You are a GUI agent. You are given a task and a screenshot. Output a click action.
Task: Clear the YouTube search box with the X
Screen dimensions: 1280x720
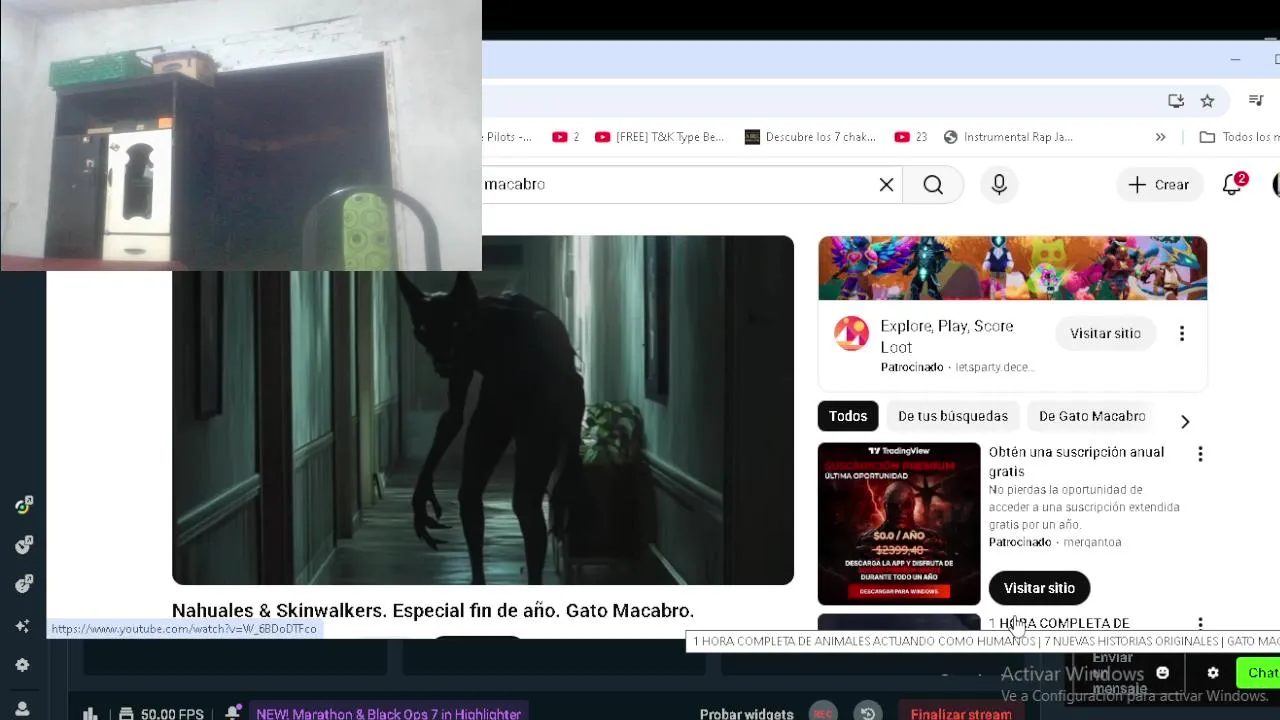[x=886, y=185]
